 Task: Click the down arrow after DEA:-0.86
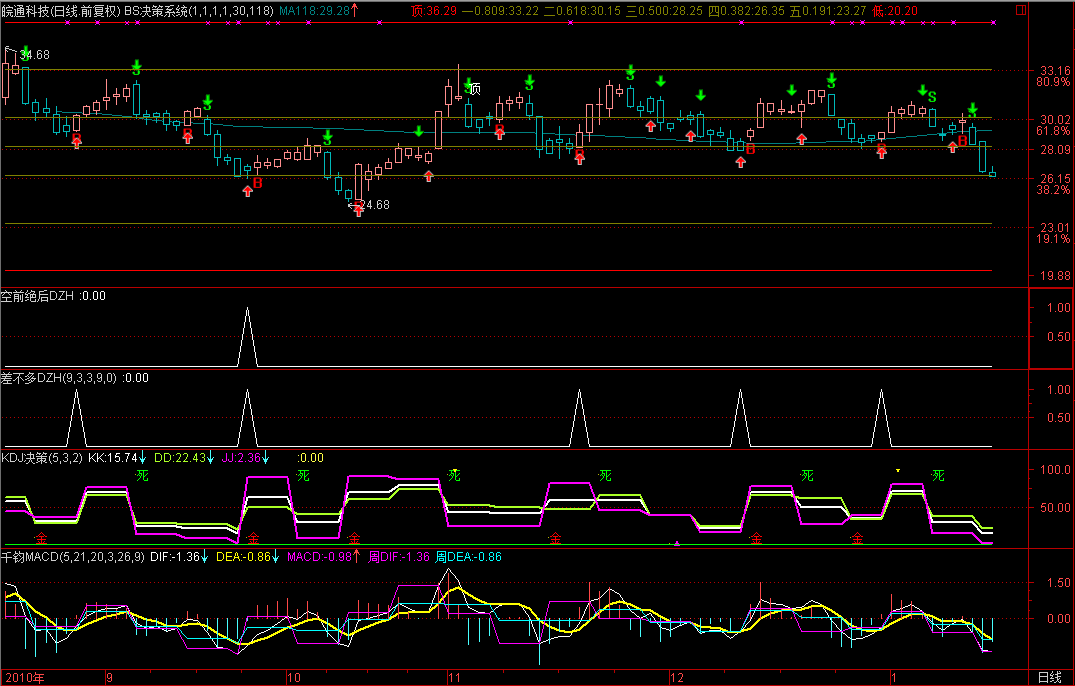pos(276,556)
